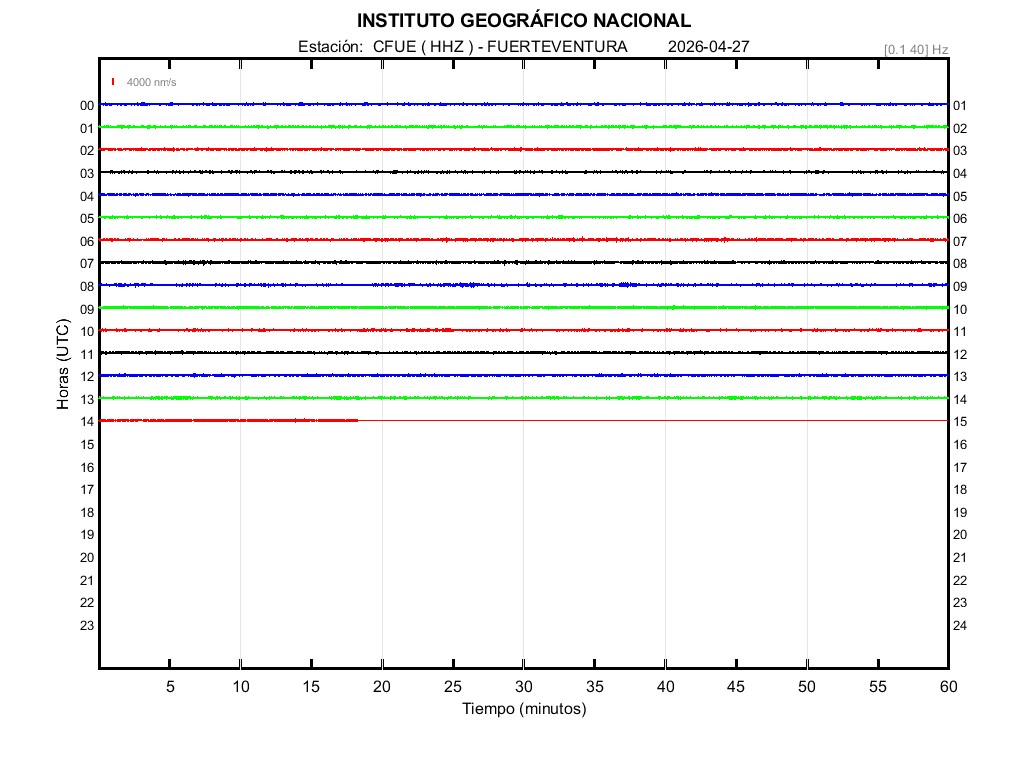The width and height of the screenshot is (1024, 768).
Task: Click the date 2026-04-27
Action: (x=708, y=47)
